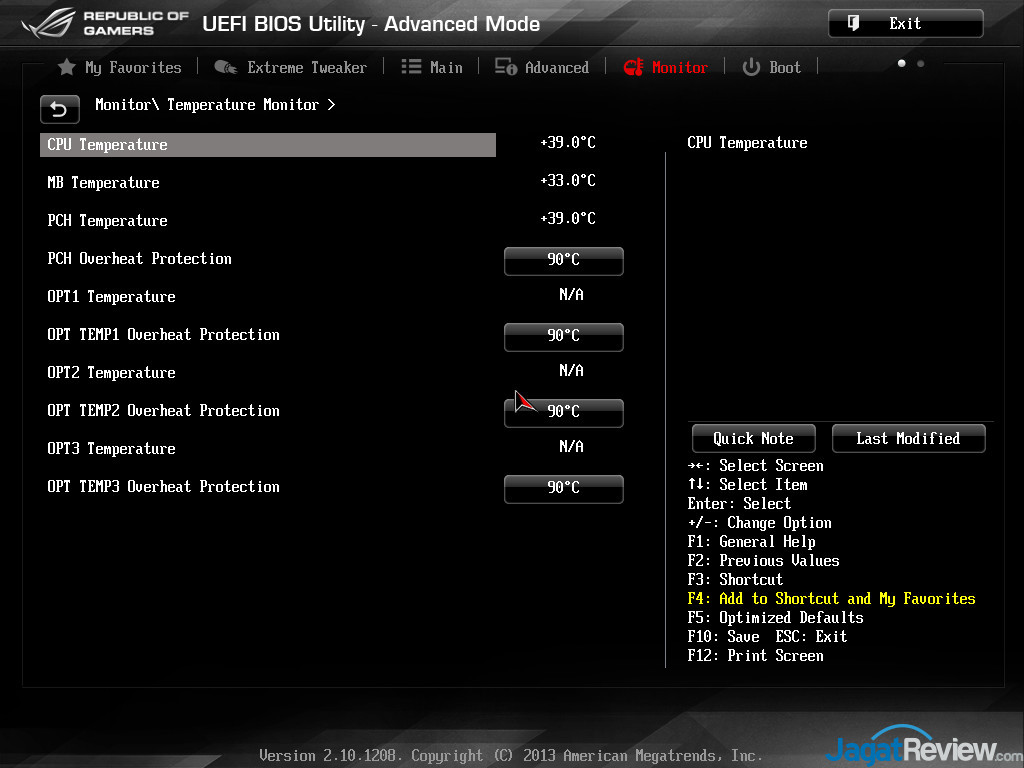Open OPT TEMP1 Overheat Protection dropdown

click(x=564, y=336)
